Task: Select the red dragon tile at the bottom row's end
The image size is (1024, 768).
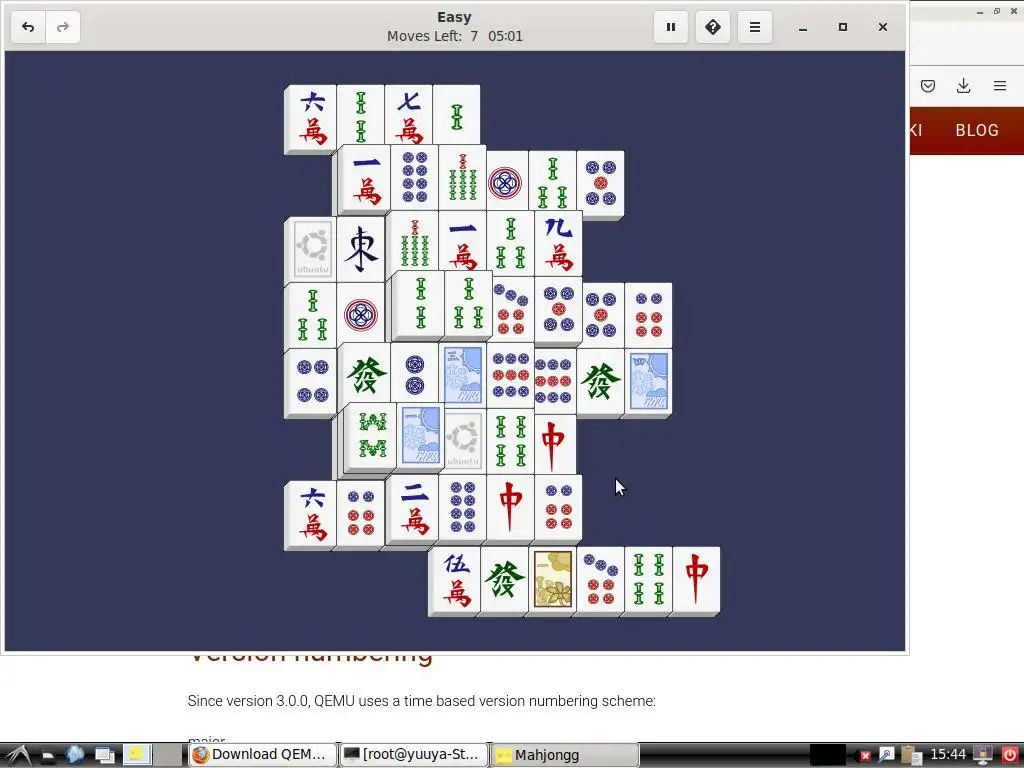Action: 696,578
